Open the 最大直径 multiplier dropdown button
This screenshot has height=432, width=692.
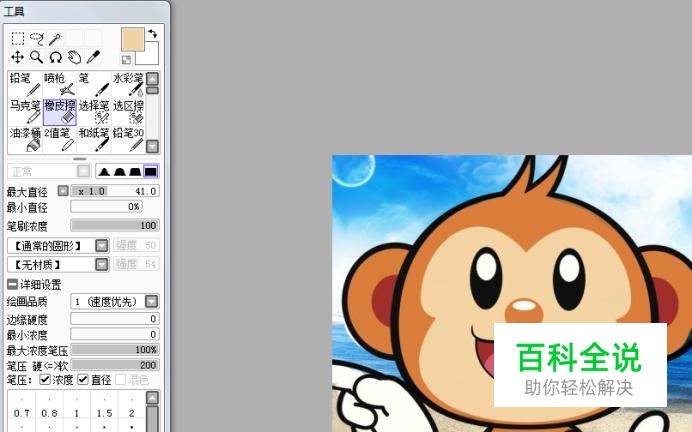coord(63,191)
